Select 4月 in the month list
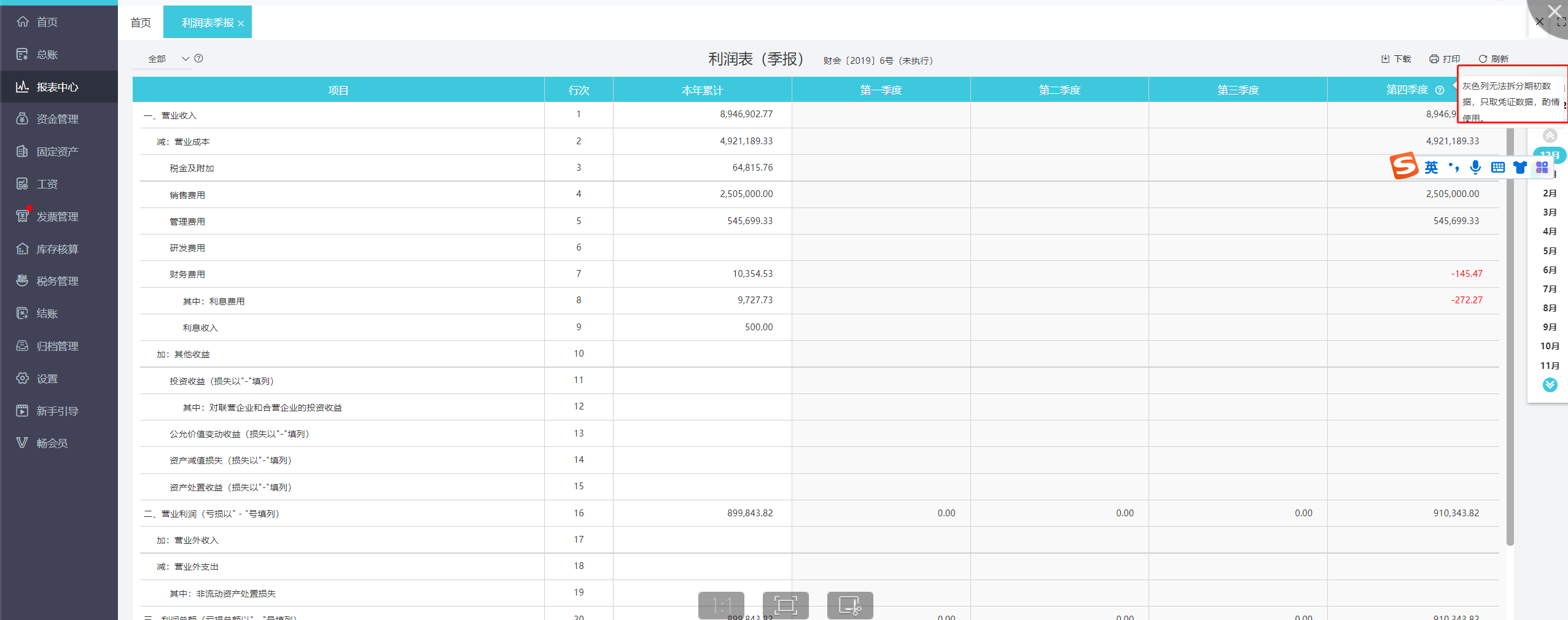Image resolution: width=1568 pixels, height=620 pixels. [x=1550, y=231]
